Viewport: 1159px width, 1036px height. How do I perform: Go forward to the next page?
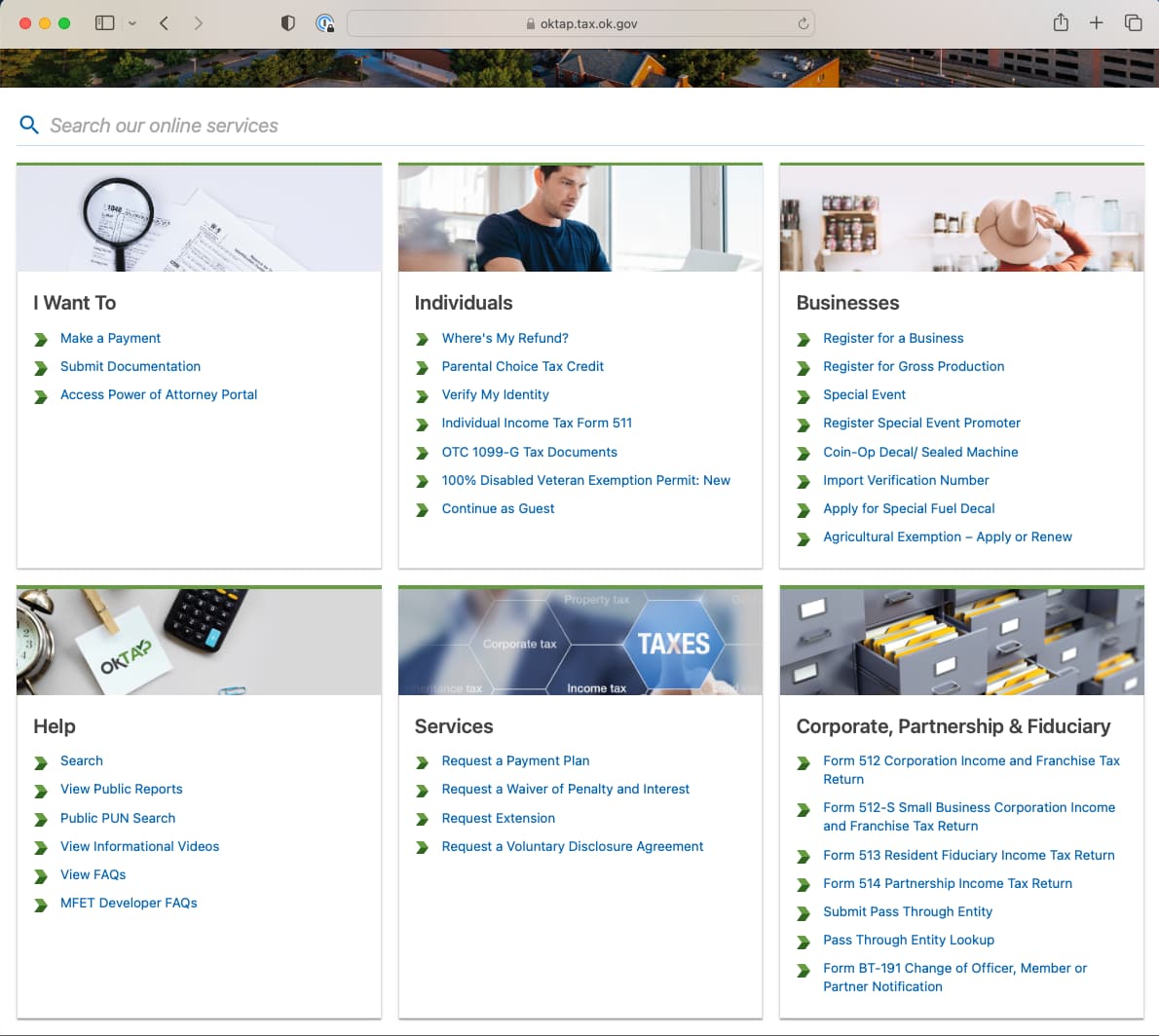pyautogui.click(x=198, y=23)
